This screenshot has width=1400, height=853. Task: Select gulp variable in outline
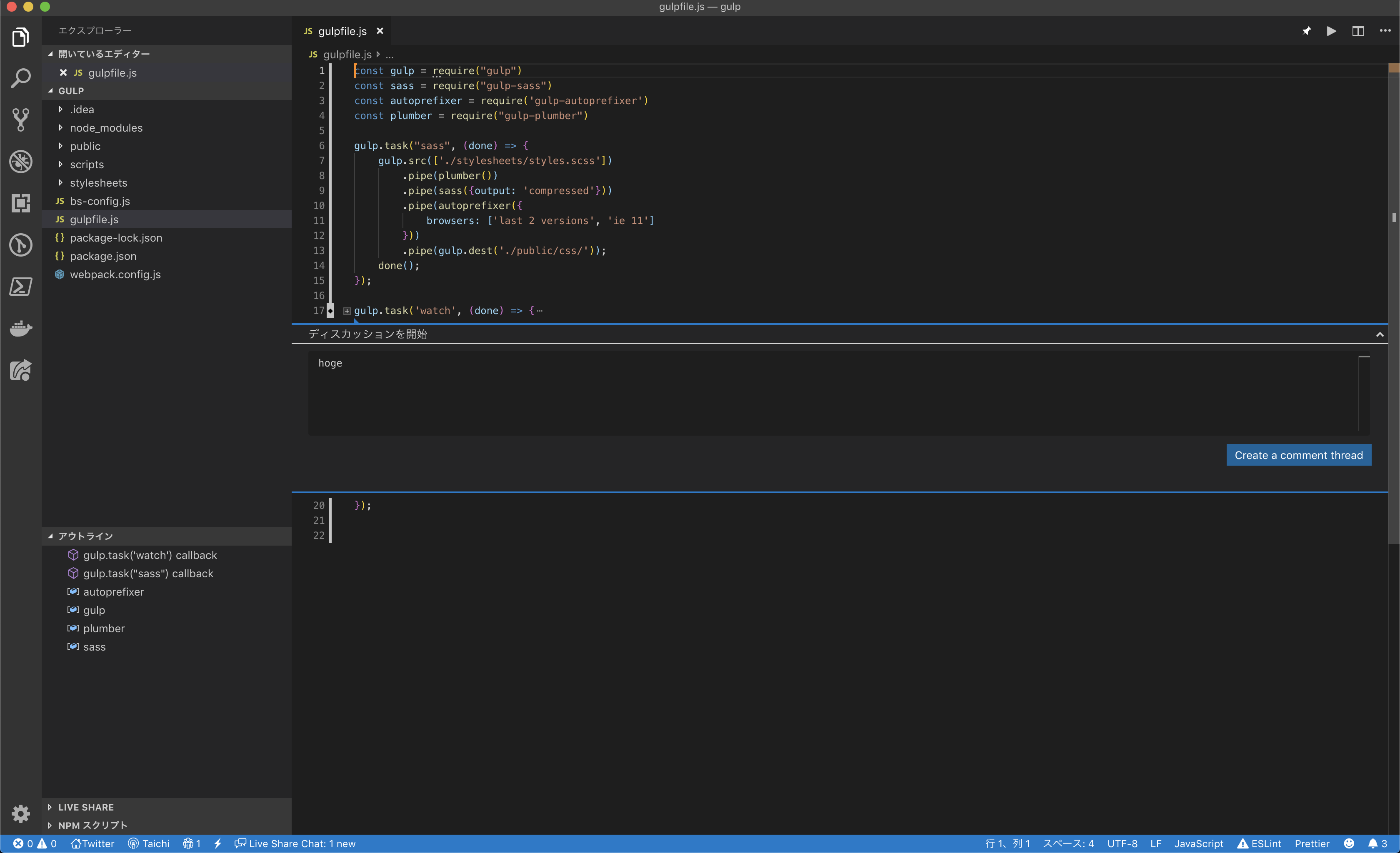coord(167,610)
